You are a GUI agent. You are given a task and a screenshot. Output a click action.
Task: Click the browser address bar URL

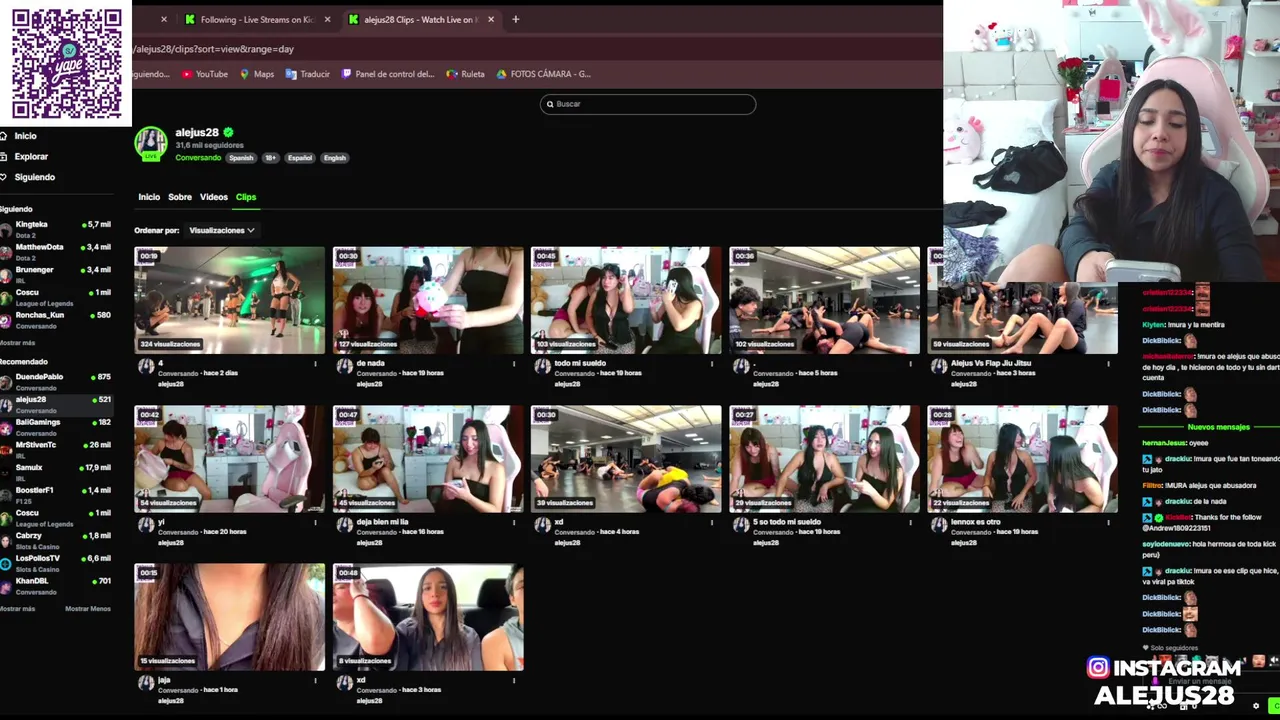click(215, 49)
